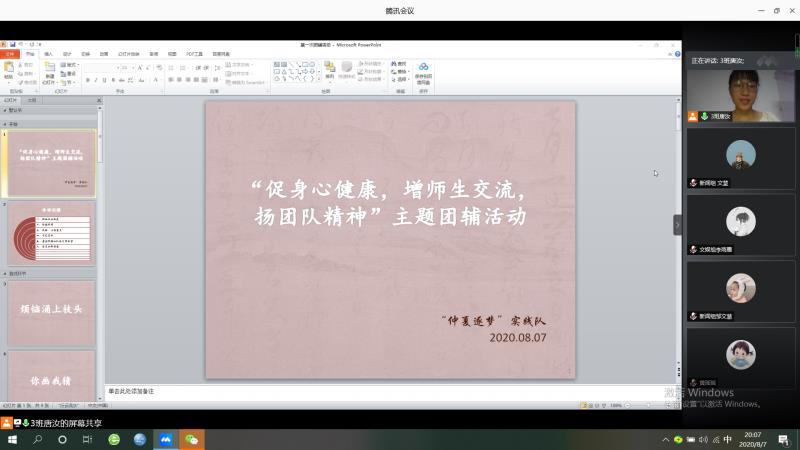This screenshot has width=800, height=450.
Task: Open the font size dropdown
Action: 136,67
